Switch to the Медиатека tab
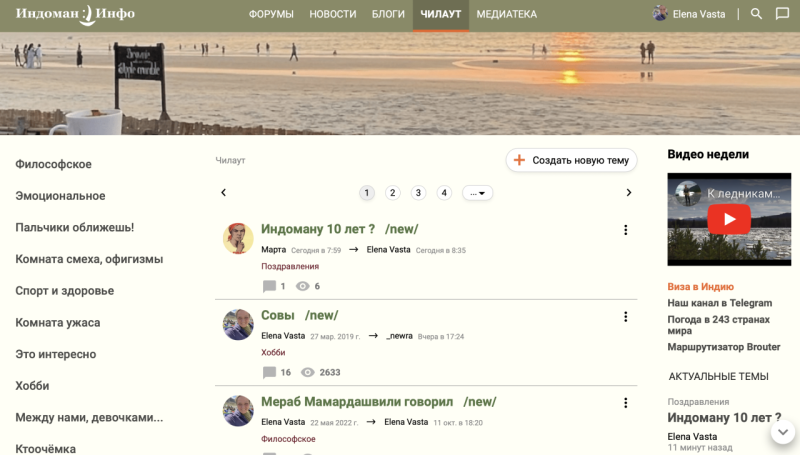The width and height of the screenshot is (800, 455). point(507,14)
